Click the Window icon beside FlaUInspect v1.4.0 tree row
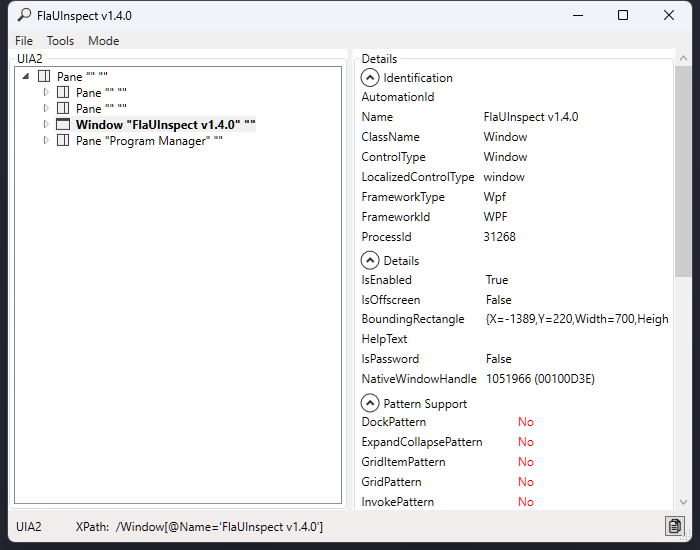Screen dimensions: 700x550 [63, 124]
